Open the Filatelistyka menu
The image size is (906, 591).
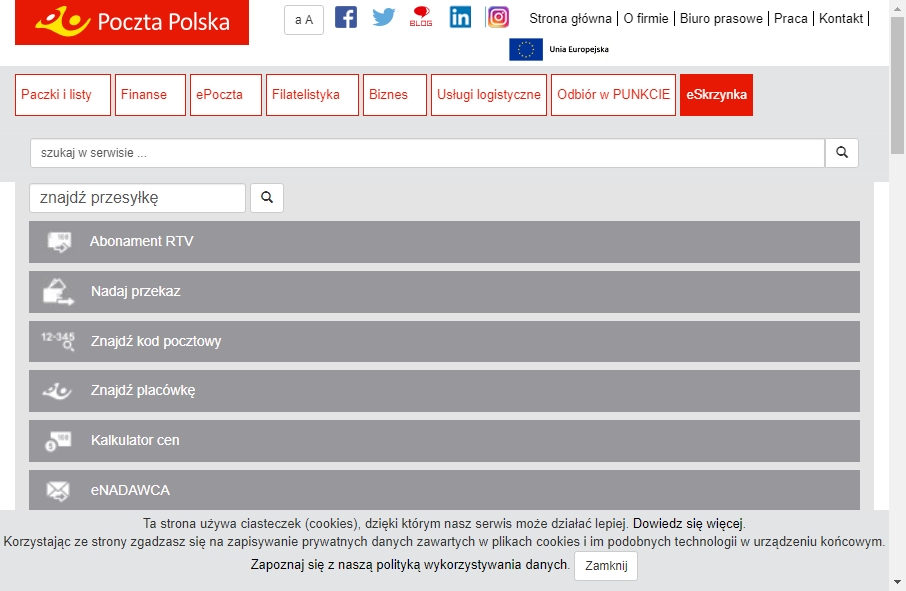click(312, 95)
